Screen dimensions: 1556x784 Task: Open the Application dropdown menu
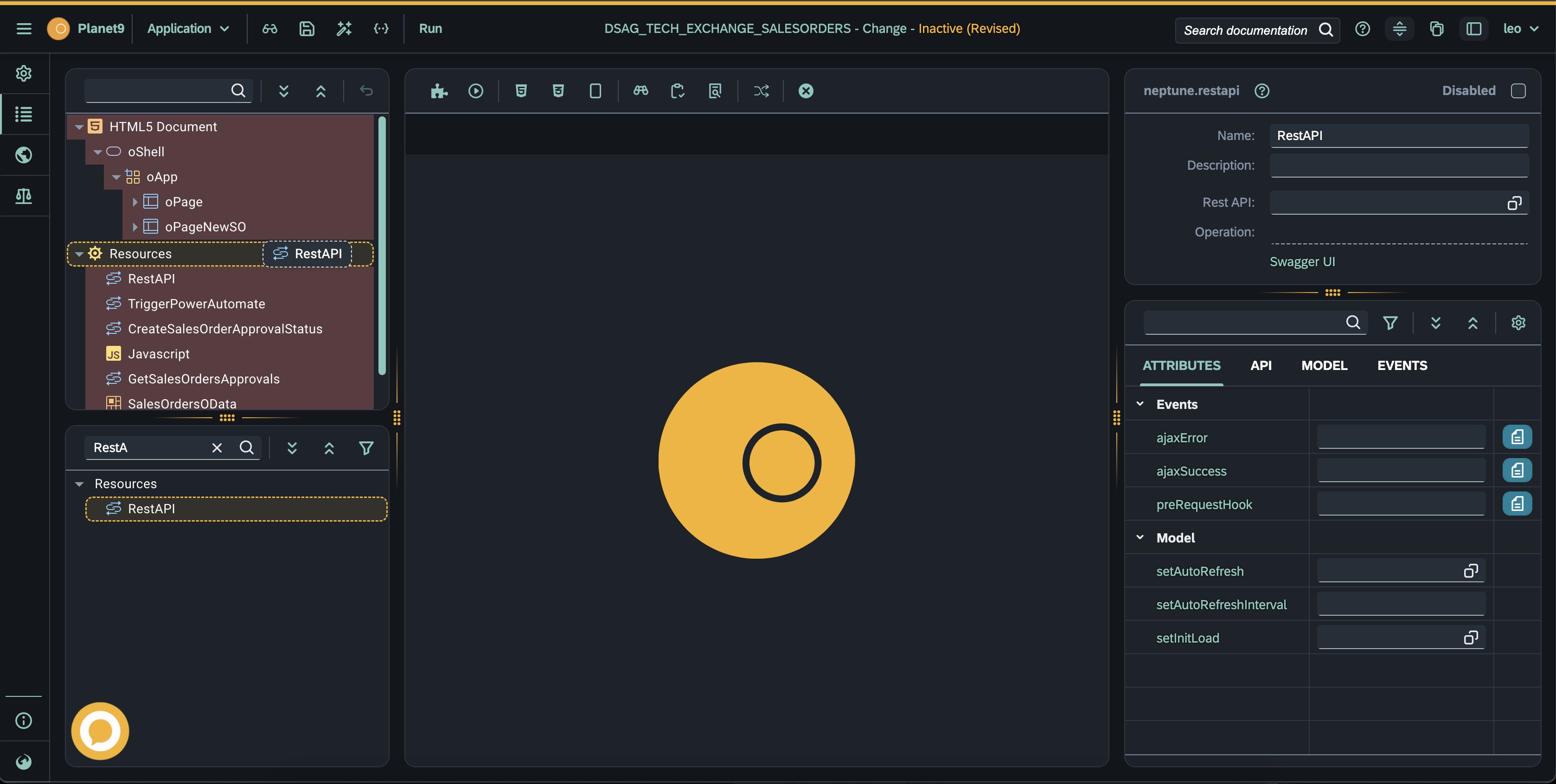[188, 28]
